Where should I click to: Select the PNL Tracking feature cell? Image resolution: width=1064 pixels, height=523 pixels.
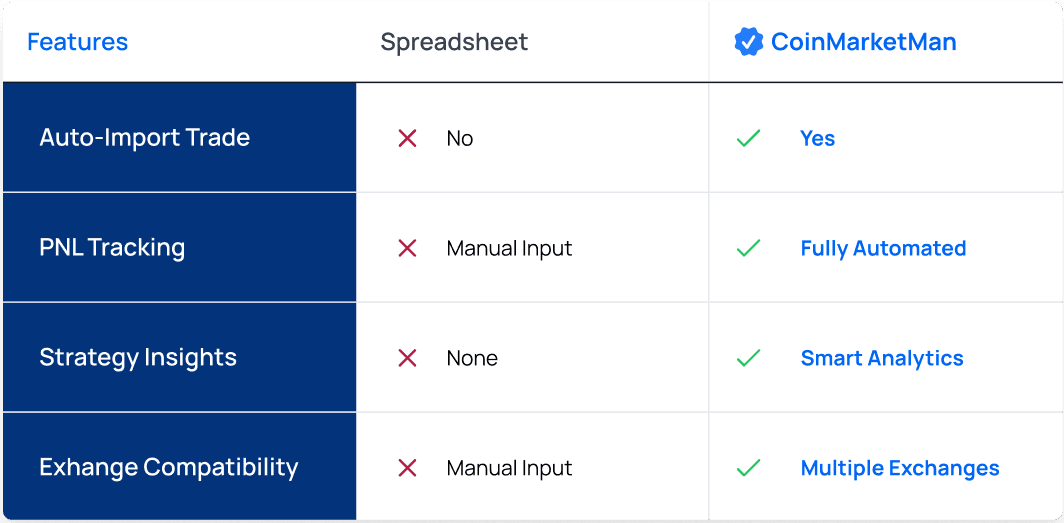click(180, 248)
